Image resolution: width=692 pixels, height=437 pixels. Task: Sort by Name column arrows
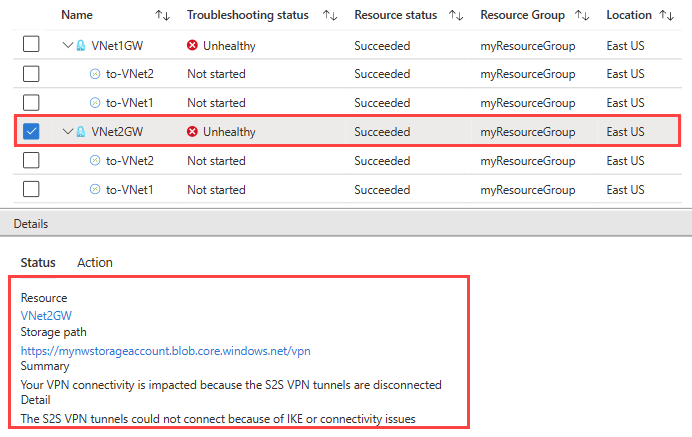click(163, 16)
